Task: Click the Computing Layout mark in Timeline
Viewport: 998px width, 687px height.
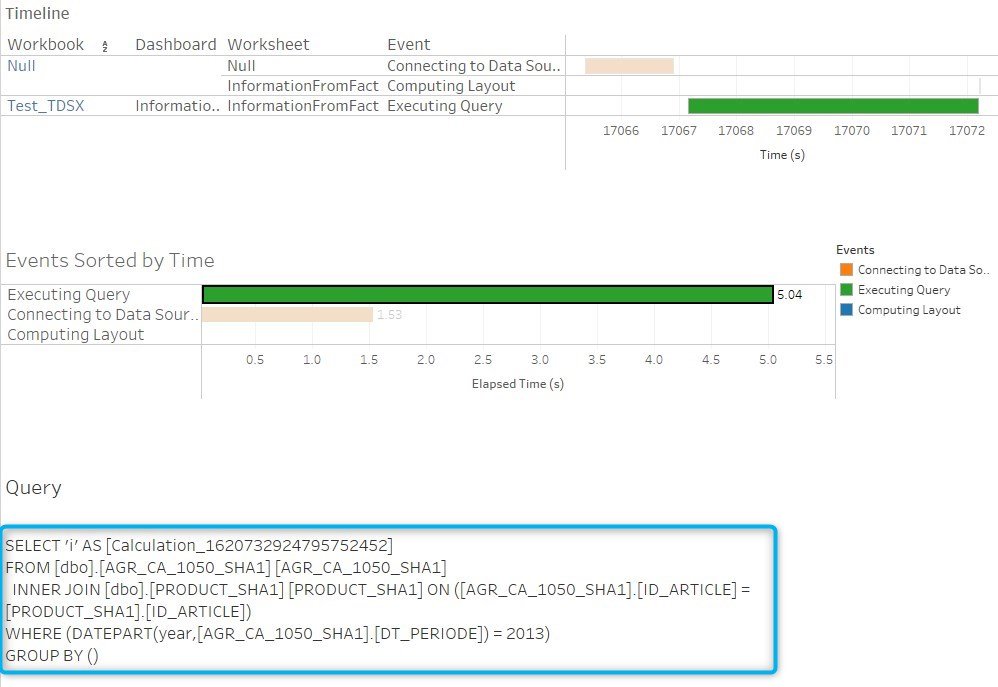Action: click(980, 85)
